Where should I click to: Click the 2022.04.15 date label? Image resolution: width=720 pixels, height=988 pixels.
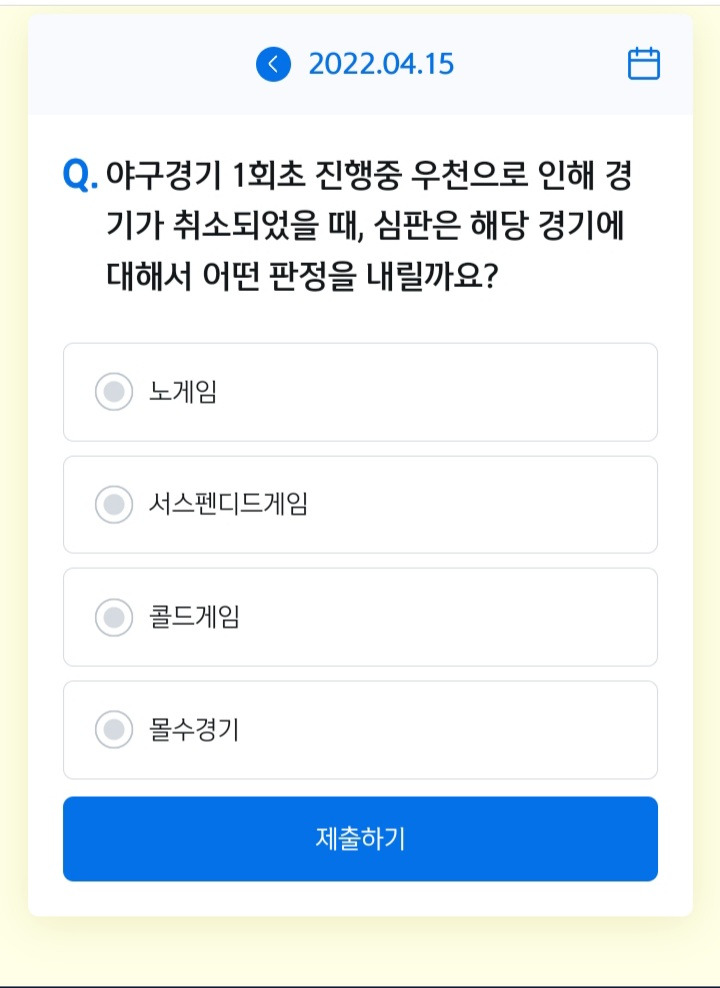tap(381, 64)
